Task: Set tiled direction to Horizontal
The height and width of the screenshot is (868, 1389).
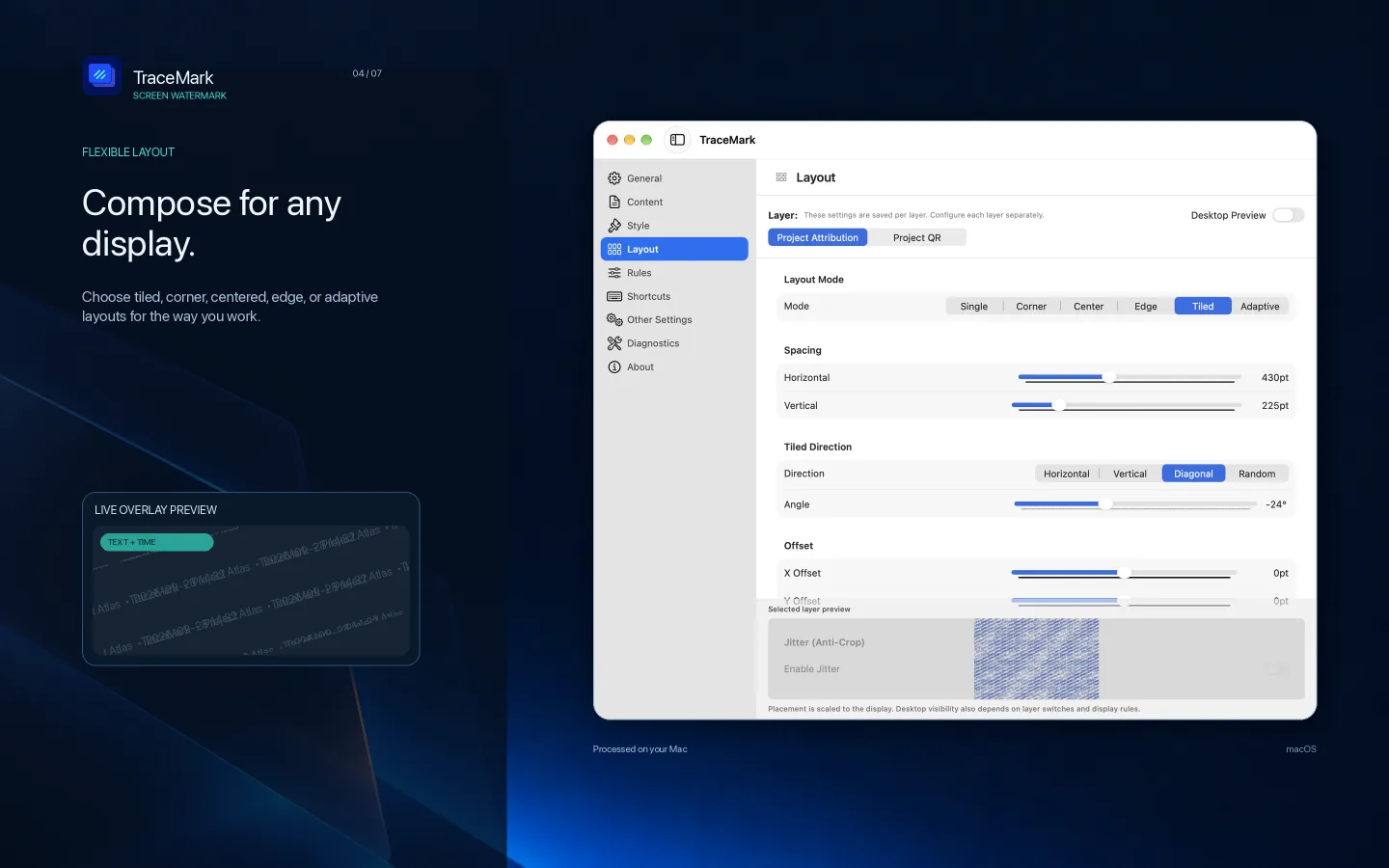Action: tap(1067, 474)
